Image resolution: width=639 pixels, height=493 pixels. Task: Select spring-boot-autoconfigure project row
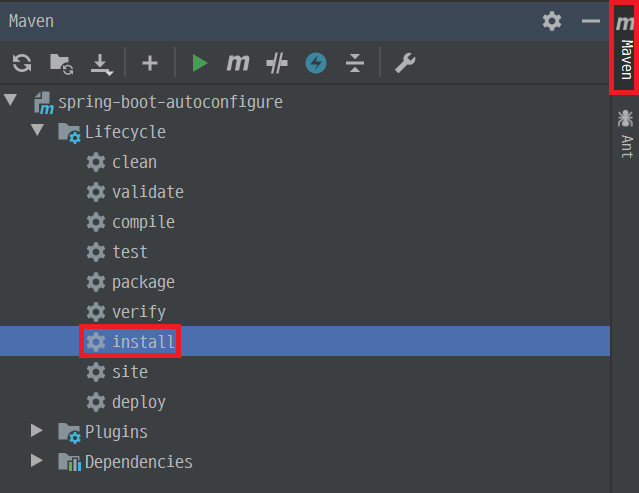(x=305, y=102)
